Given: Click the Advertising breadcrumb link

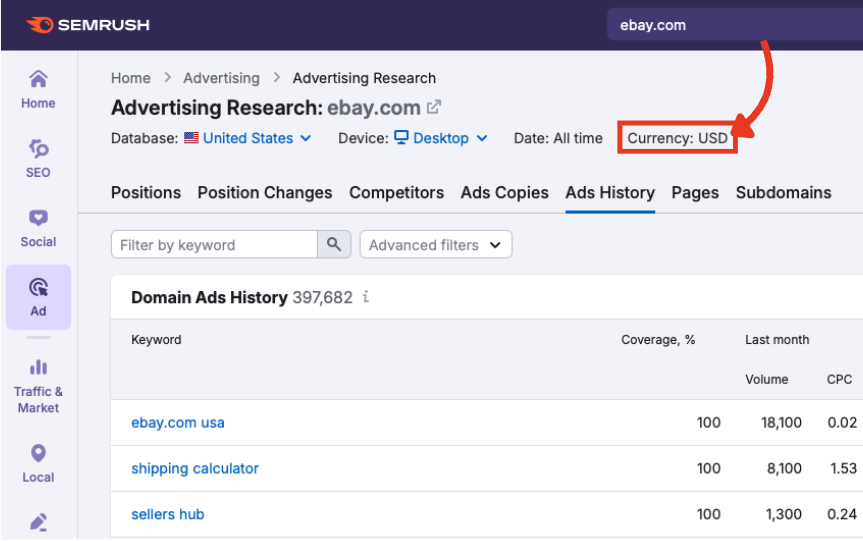Looking at the screenshot, I should click(221, 78).
